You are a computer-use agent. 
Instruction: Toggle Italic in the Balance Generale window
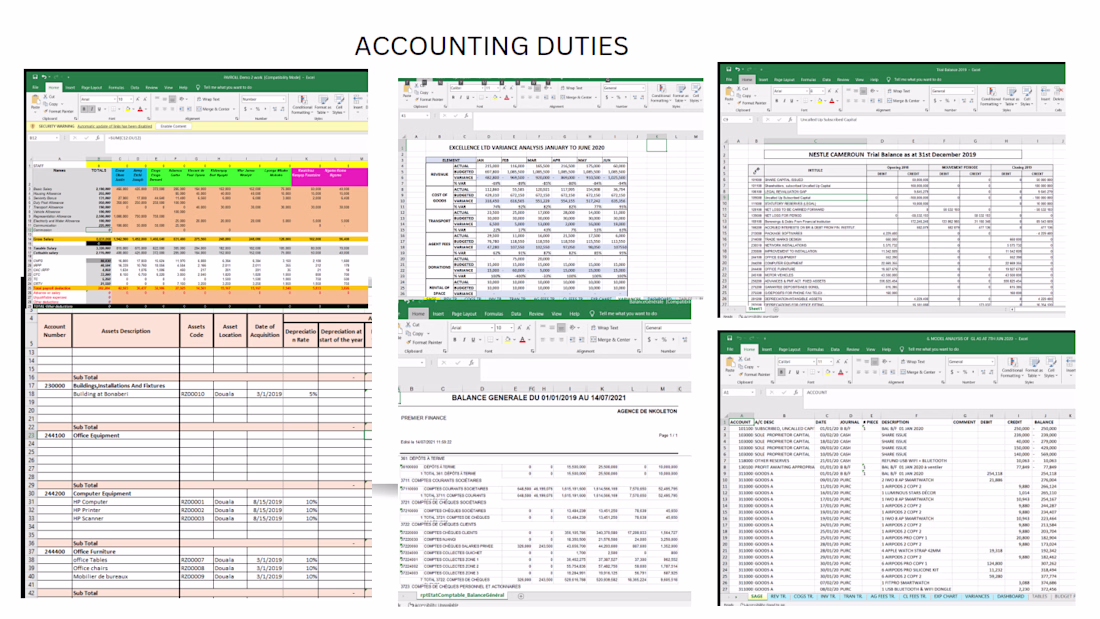[464, 340]
